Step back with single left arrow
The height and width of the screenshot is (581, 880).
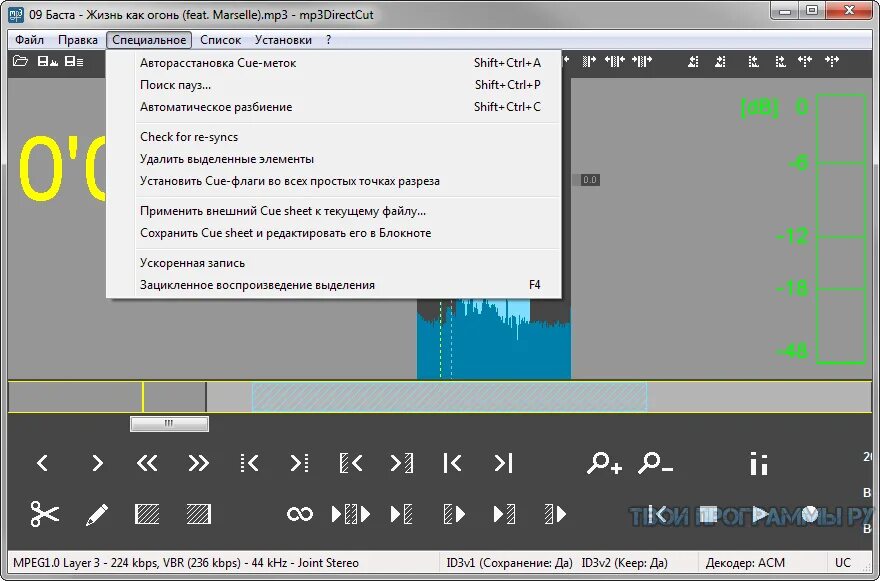click(x=42, y=463)
